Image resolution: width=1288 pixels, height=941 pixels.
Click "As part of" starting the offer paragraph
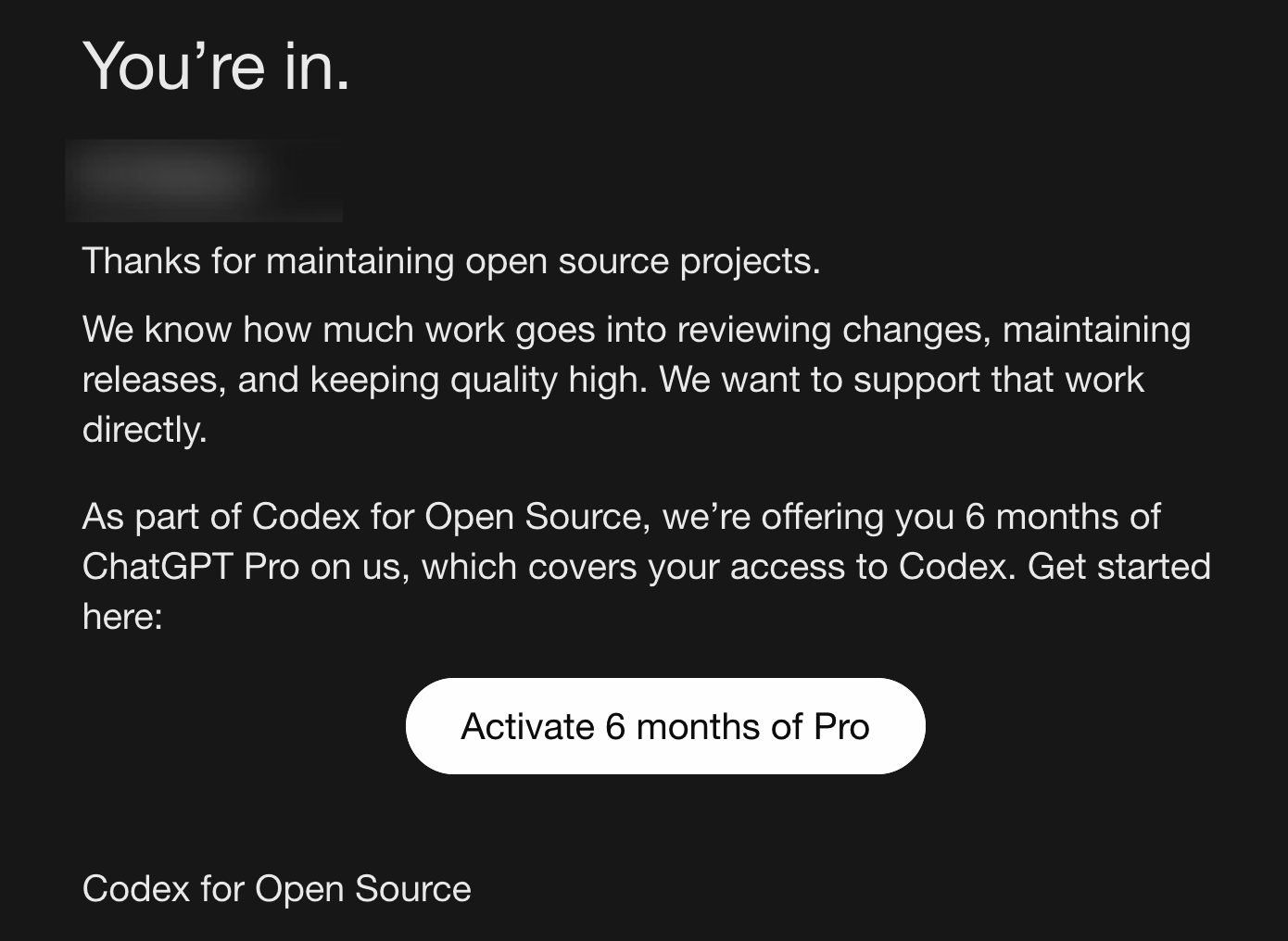pos(162,517)
